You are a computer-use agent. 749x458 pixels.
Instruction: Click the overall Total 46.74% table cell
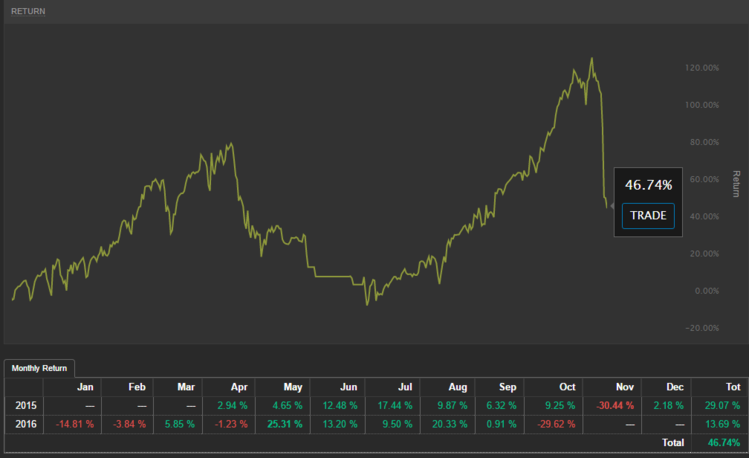(723, 441)
